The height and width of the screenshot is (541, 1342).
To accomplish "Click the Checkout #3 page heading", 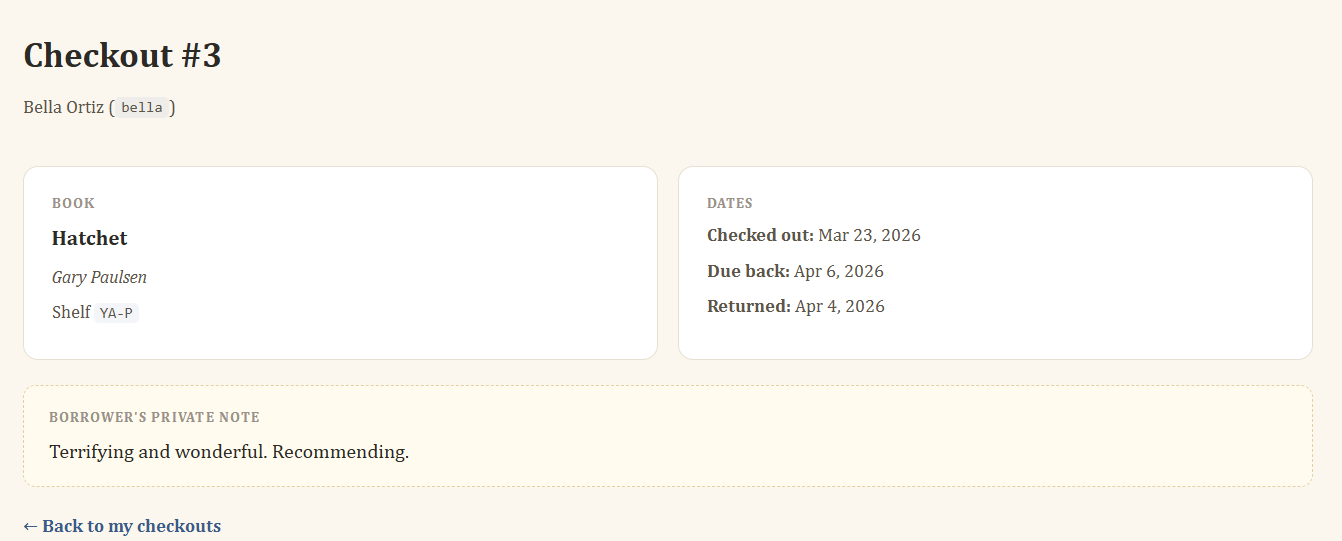I will pyautogui.click(x=122, y=56).
